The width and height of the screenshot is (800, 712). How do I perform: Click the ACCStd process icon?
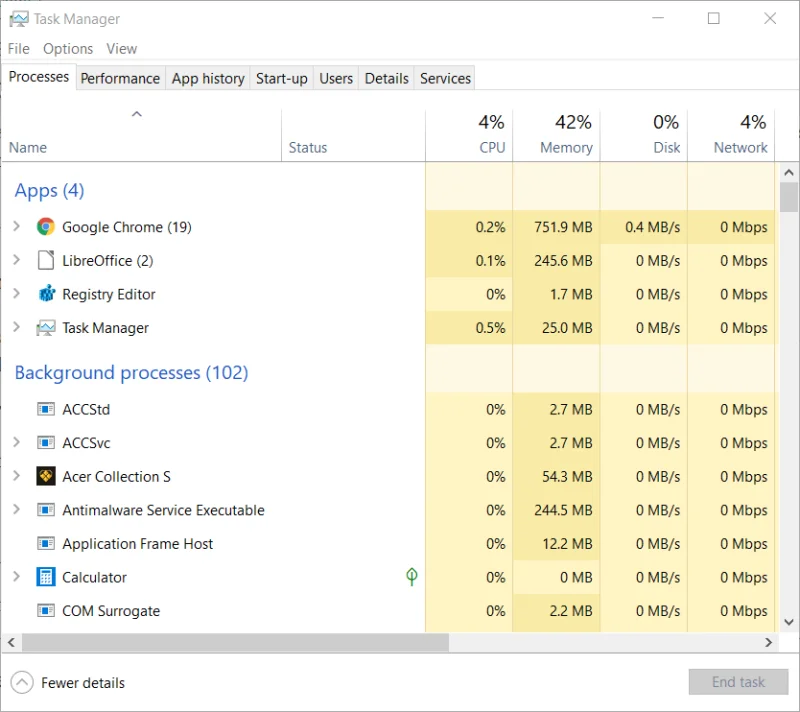click(46, 409)
